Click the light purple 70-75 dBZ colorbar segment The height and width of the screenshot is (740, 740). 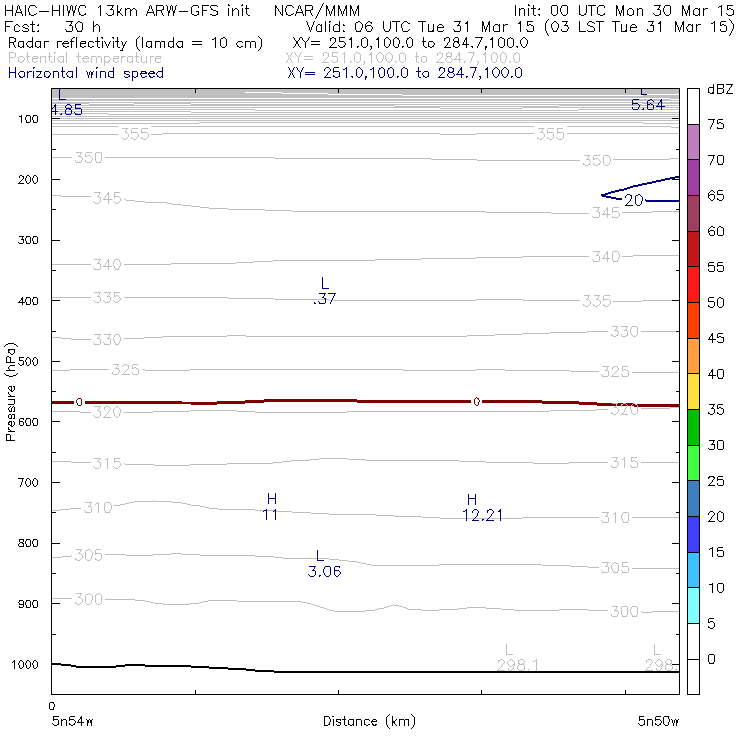pyautogui.click(x=693, y=142)
